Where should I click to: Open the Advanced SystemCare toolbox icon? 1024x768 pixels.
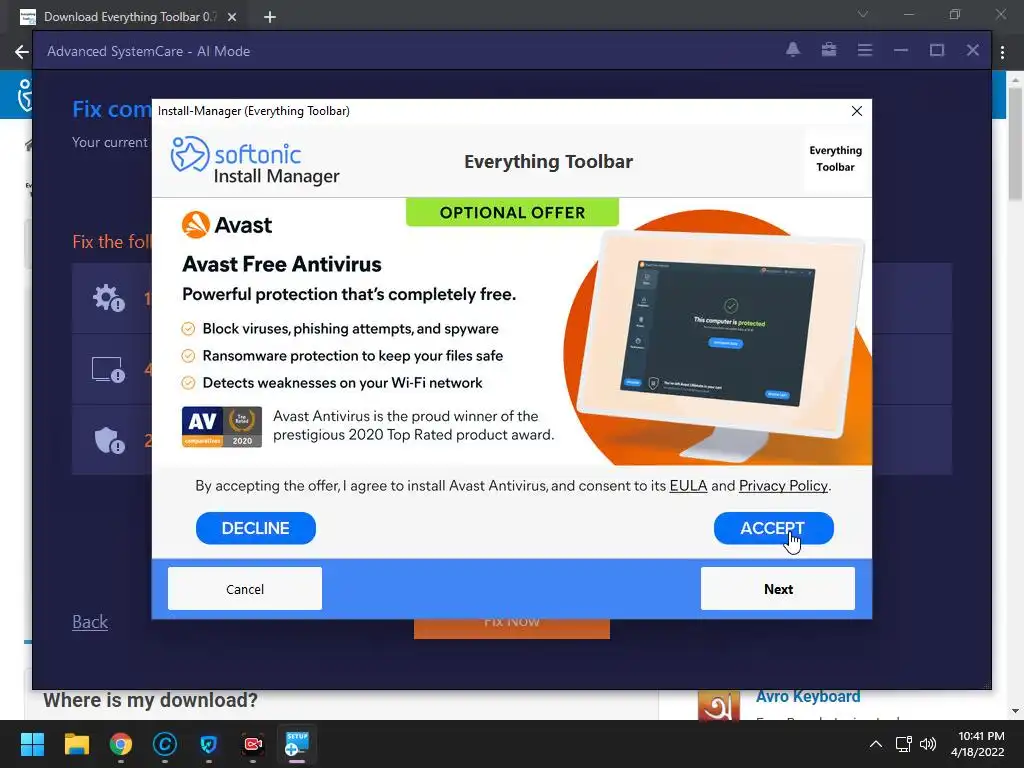point(829,50)
